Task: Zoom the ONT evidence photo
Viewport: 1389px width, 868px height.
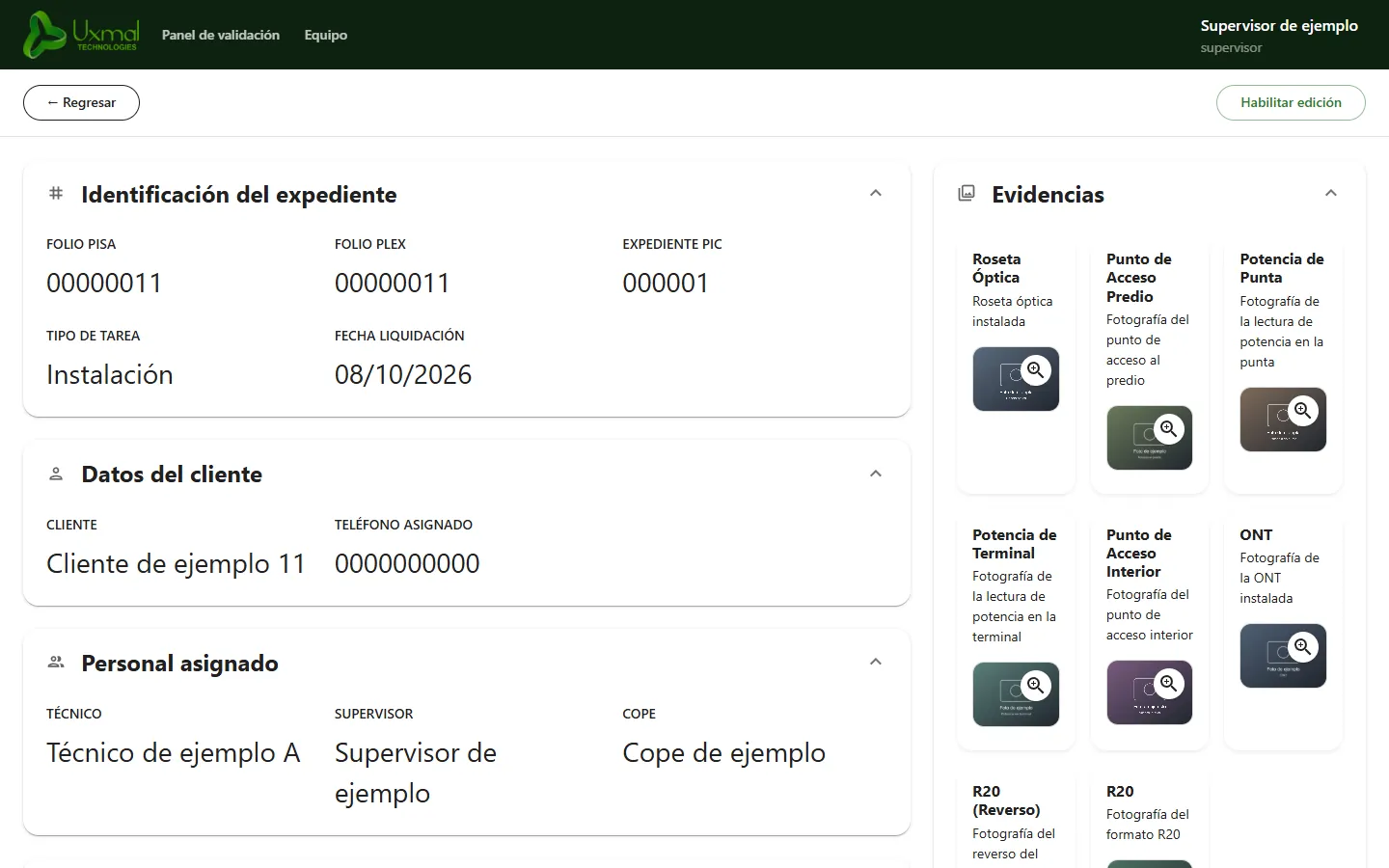Action: (x=1303, y=646)
